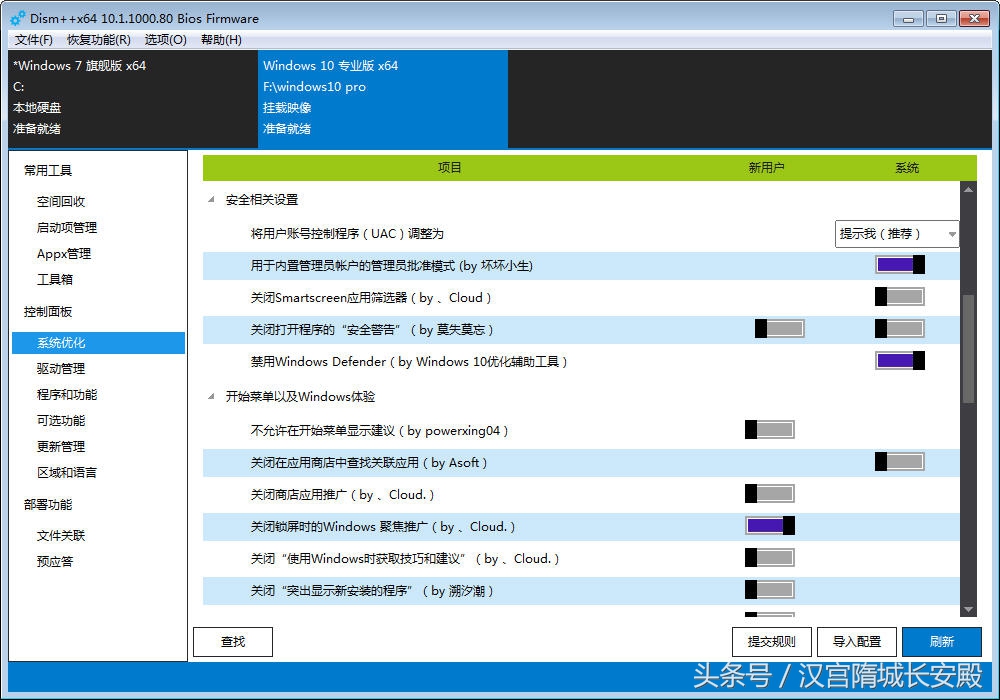
Task: Collapse the 安全相关设置 group
Action: pyautogui.click(x=211, y=200)
